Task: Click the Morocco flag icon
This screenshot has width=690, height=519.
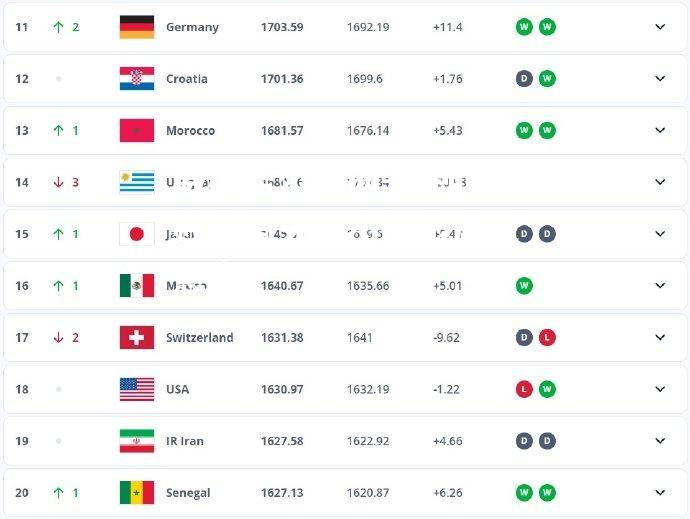Action: pos(137,130)
